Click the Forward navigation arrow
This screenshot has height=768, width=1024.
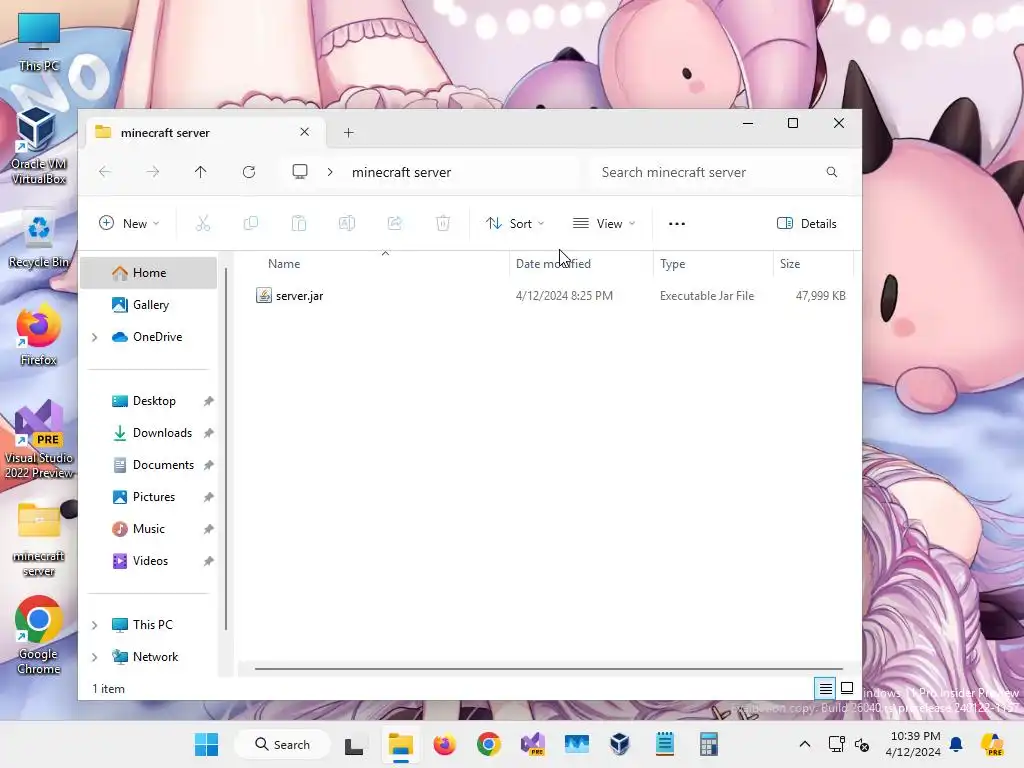click(153, 172)
